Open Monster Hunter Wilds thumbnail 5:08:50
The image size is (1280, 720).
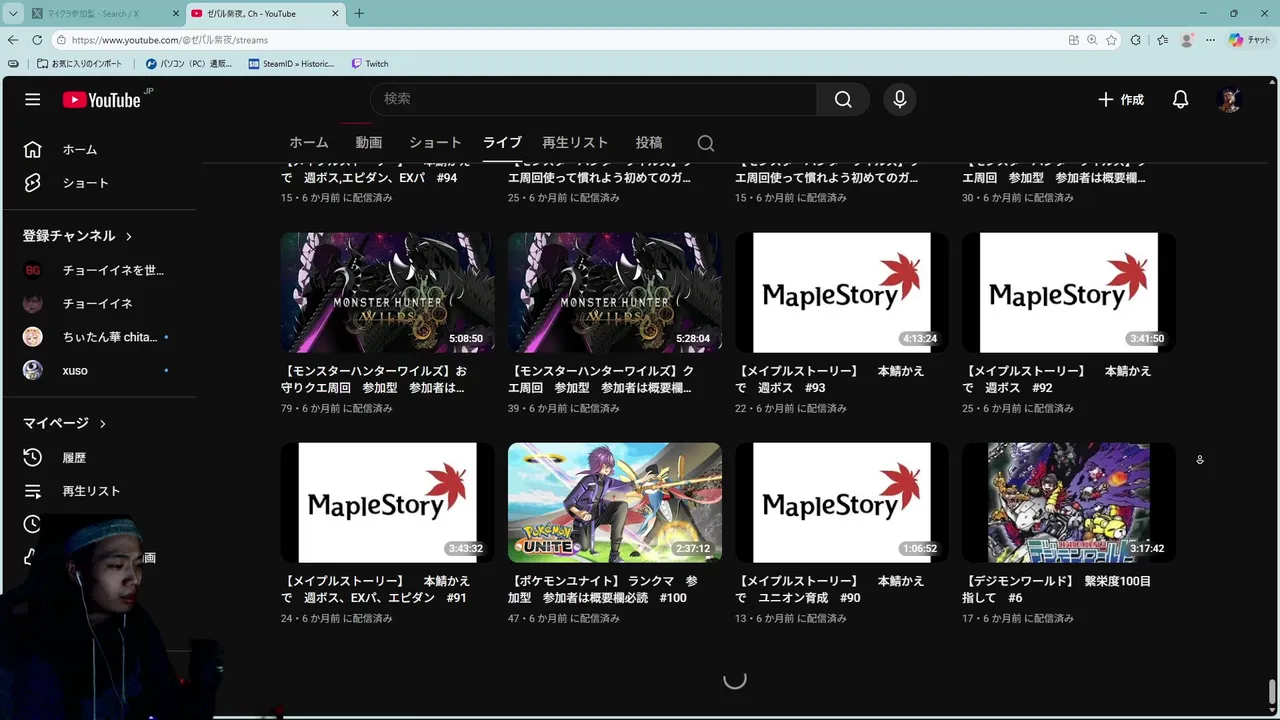[x=387, y=293]
